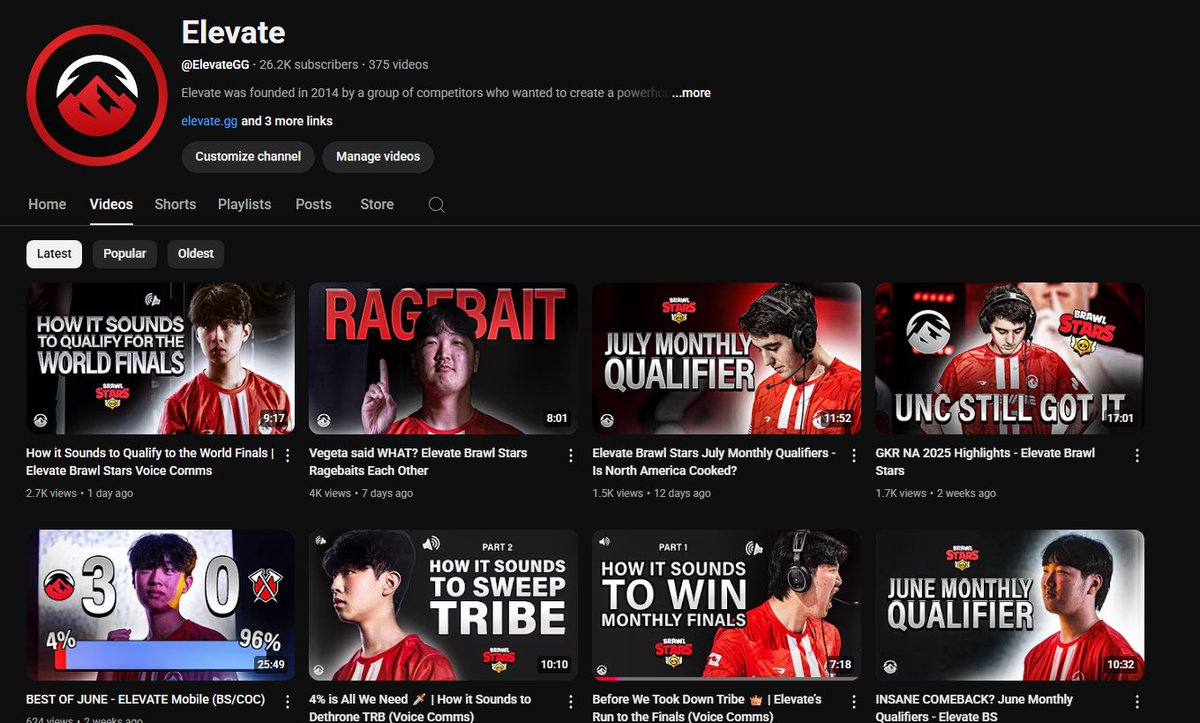
Task: Open the Store tab
Action: 377,204
